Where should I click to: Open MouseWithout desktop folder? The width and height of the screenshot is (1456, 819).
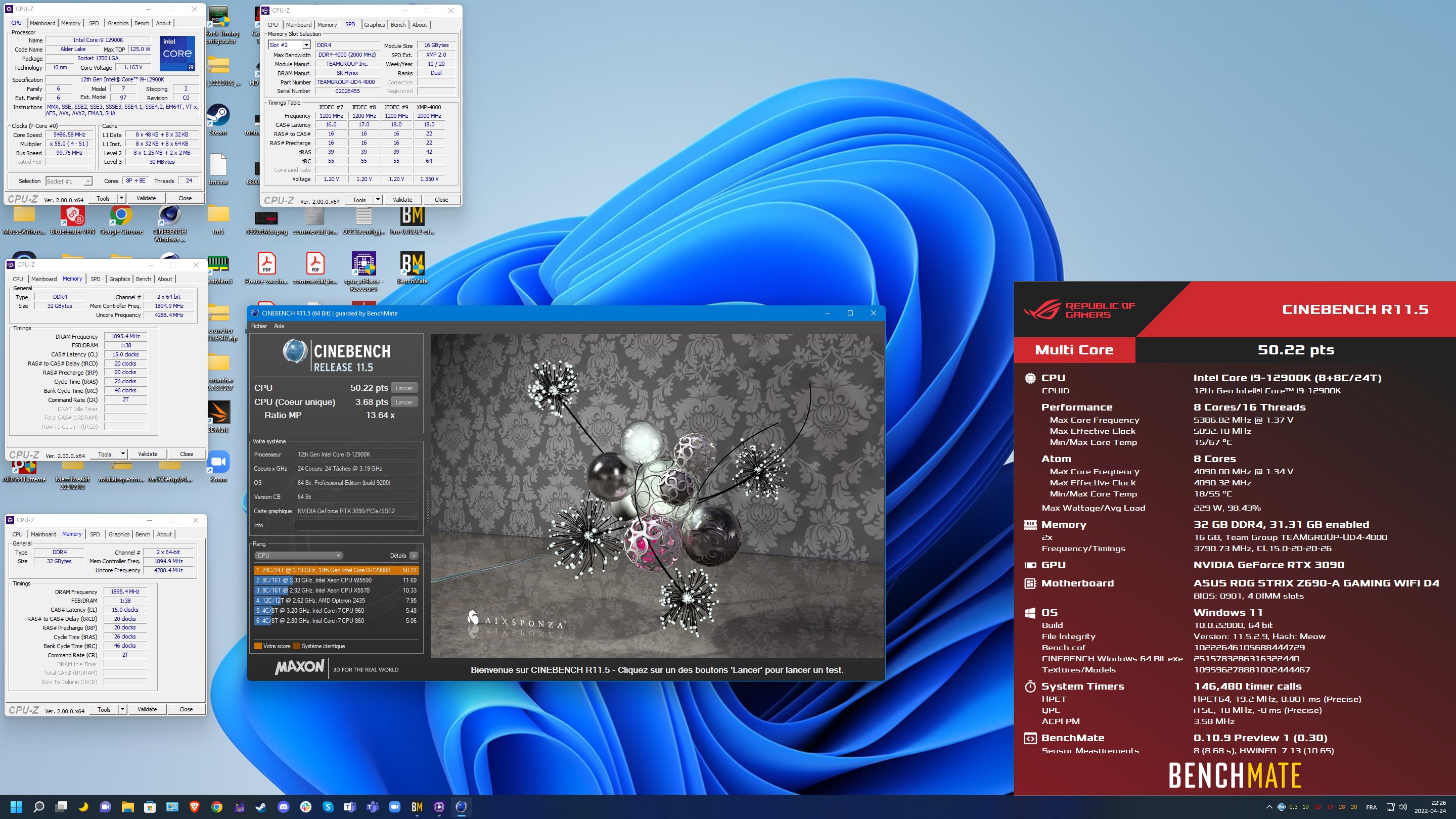point(24,220)
